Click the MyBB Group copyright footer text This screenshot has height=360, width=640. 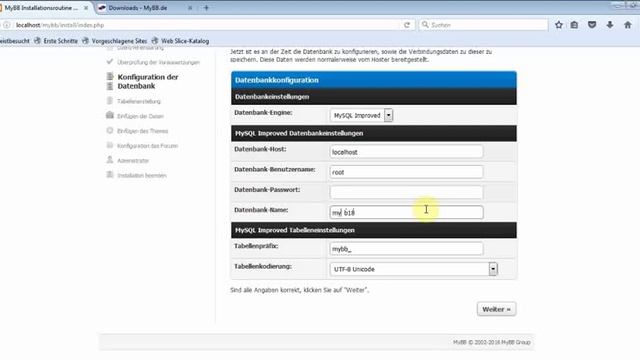coord(491,342)
